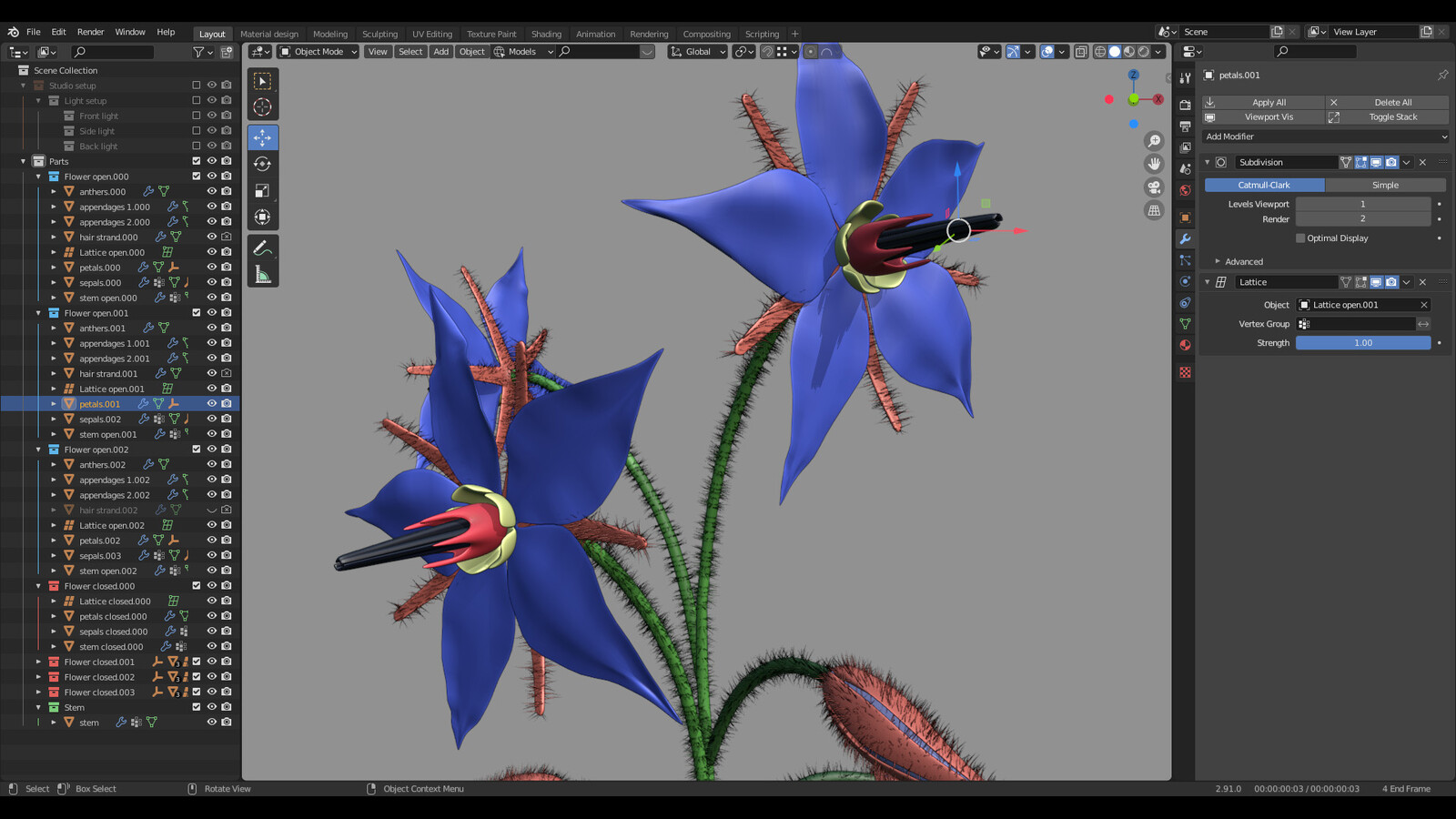Image resolution: width=1456 pixels, height=819 pixels.
Task: Open the Modifier properties wrench tab
Action: tap(1185, 238)
